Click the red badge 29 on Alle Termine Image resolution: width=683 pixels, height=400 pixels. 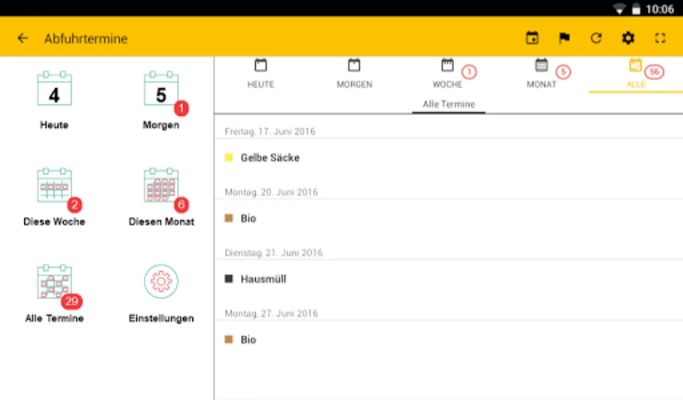click(71, 301)
